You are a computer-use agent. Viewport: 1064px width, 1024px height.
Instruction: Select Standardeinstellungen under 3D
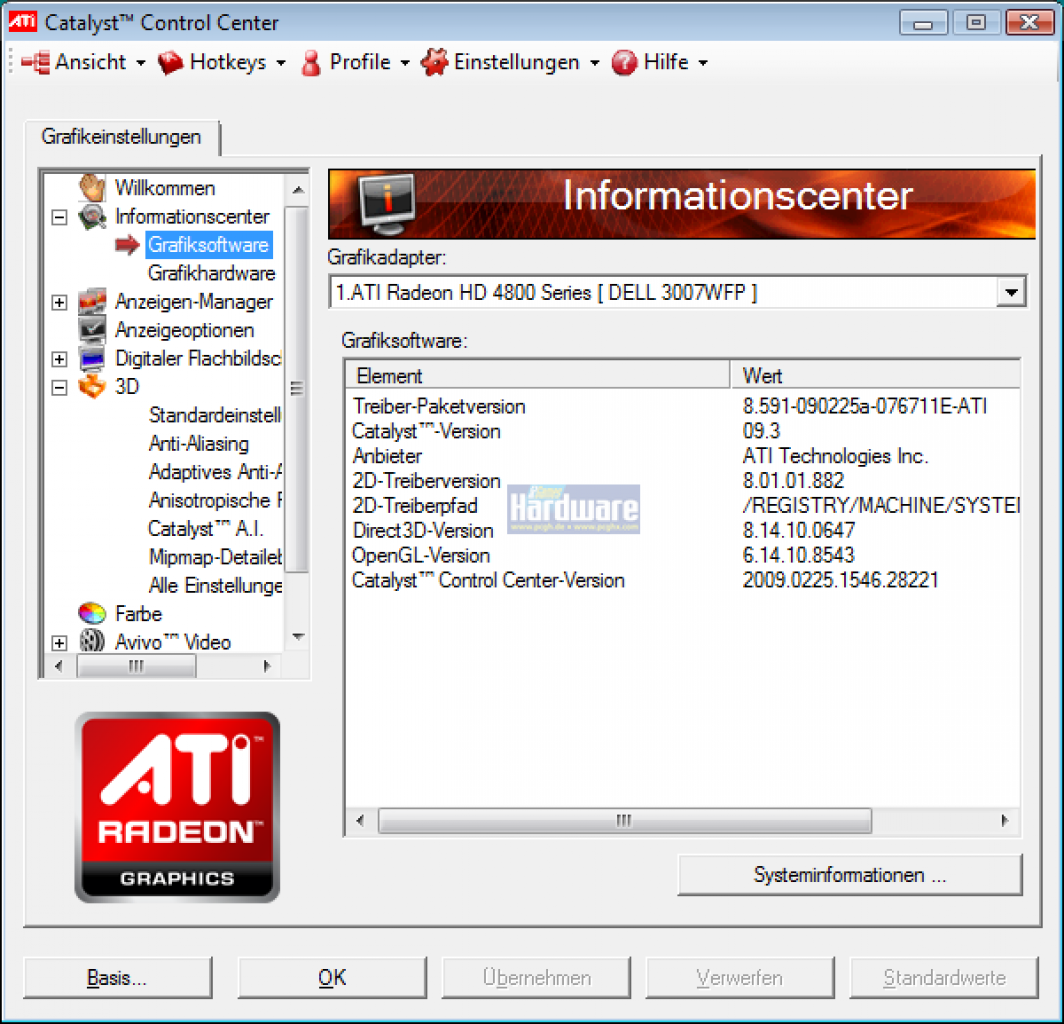(x=214, y=415)
